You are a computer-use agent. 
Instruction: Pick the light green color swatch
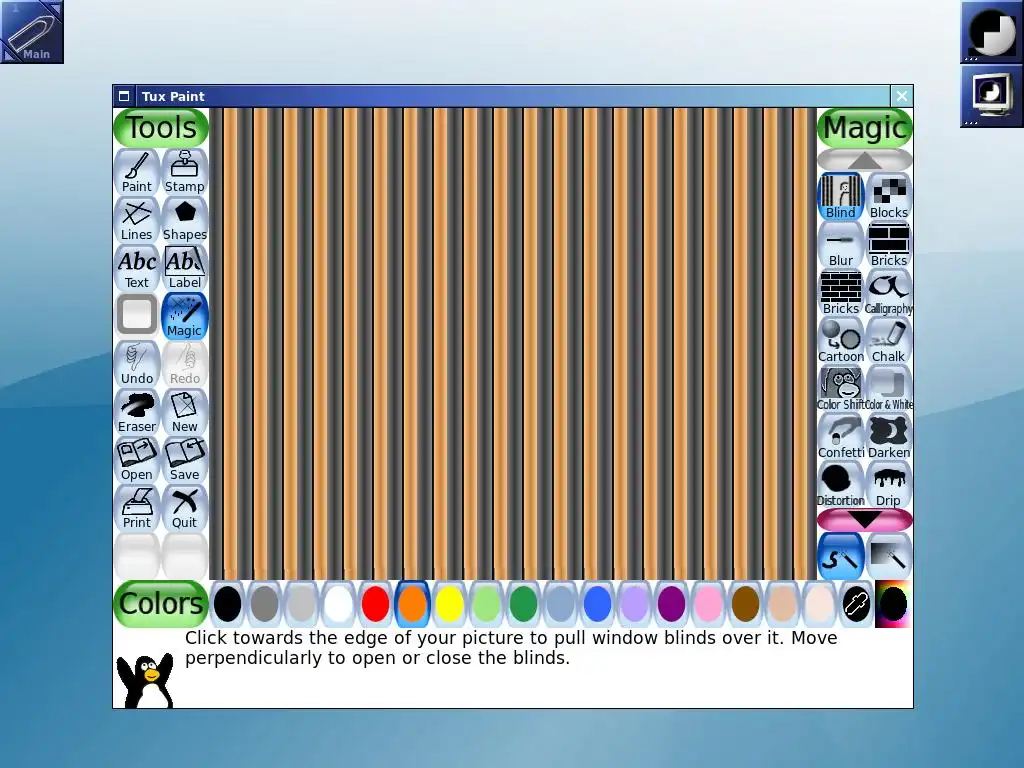(x=487, y=603)
